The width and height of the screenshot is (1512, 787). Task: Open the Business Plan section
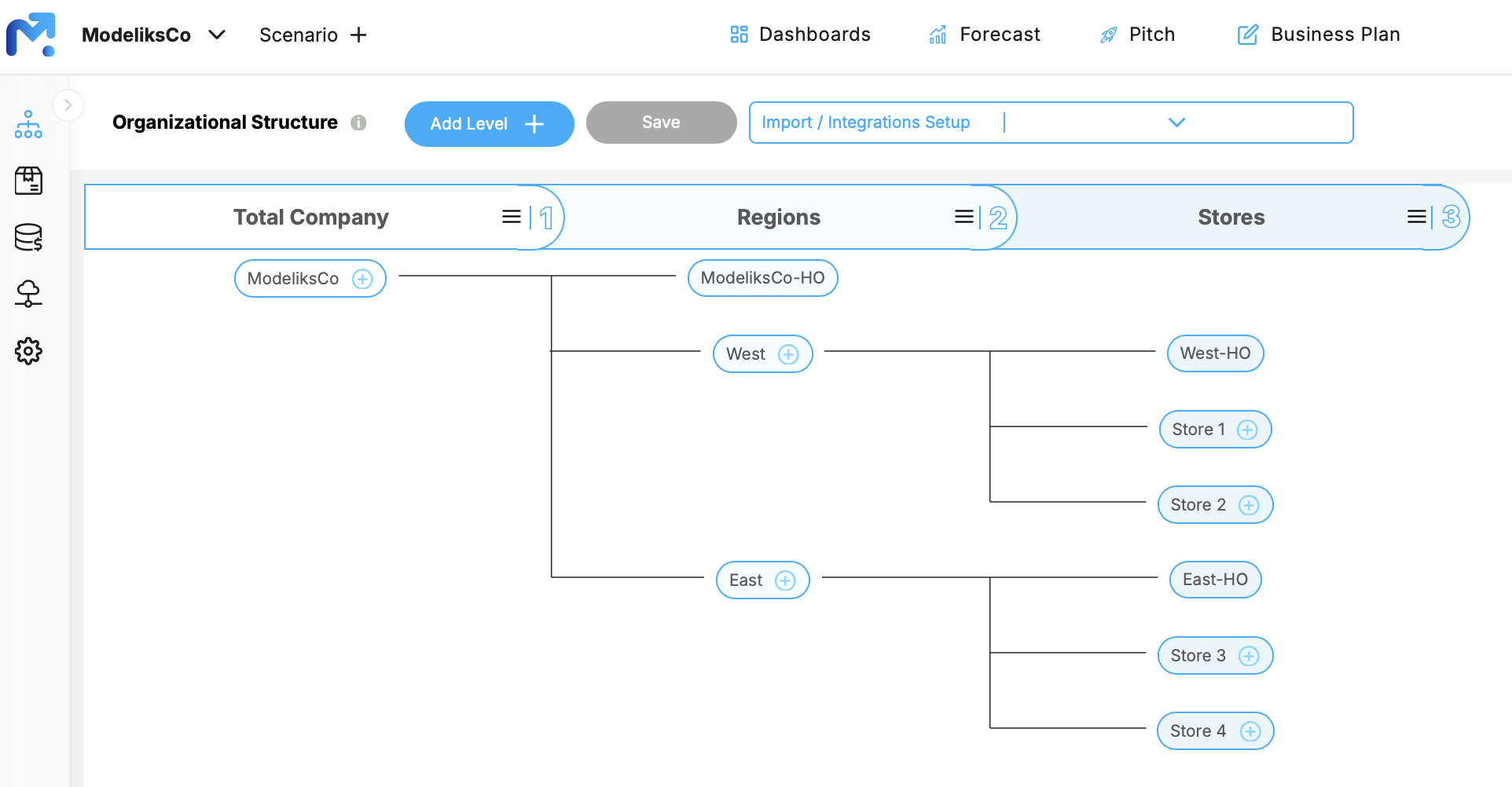coord(1317,34)
